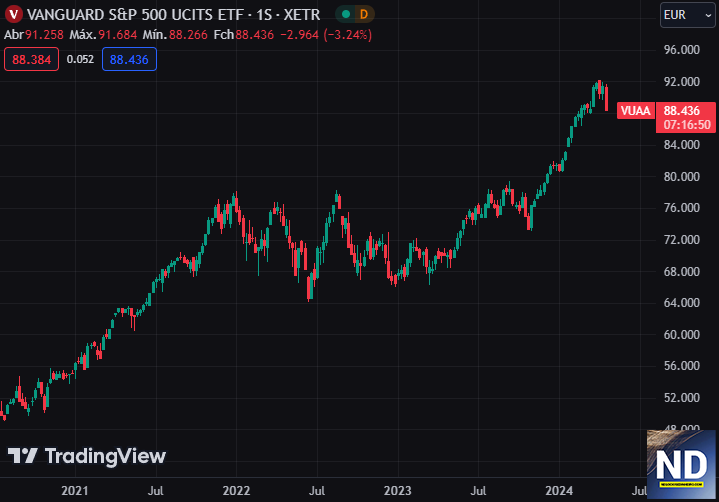Click the 96.000 price axis label
Viewport: 719px width, 502px height.
pyautogui.click(x=682, y=50)
